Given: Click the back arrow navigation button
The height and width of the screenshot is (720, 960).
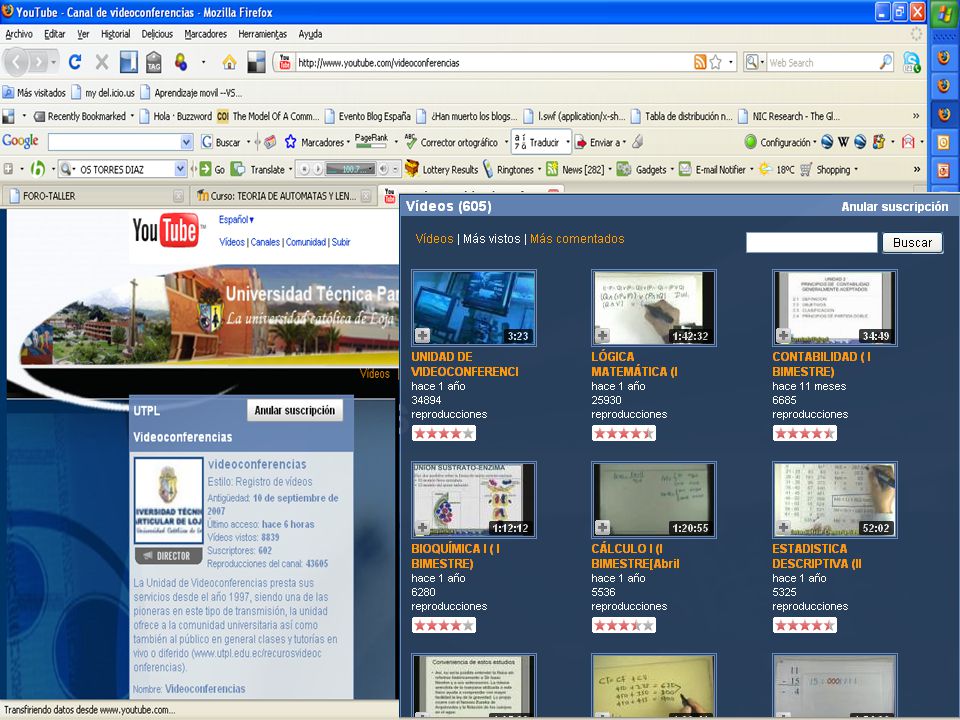Looking at the screenshot, I should pyautogui.click(x=17, y=62).
